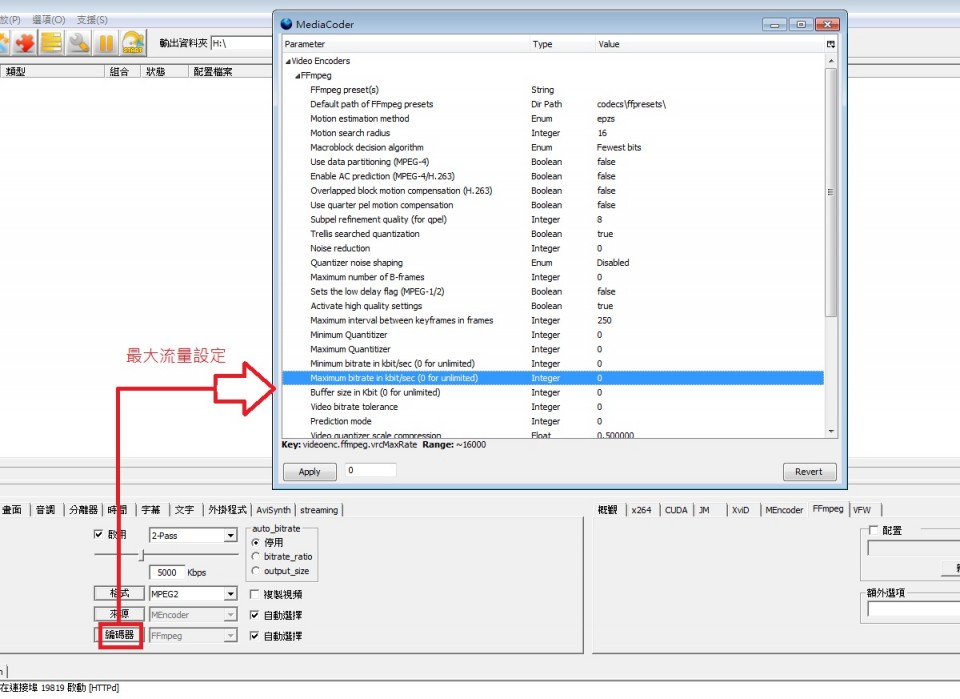The height and width of the screenshot is (699, 960).
Task: Open settings with the wrench icon
Action: coord(79,42)
